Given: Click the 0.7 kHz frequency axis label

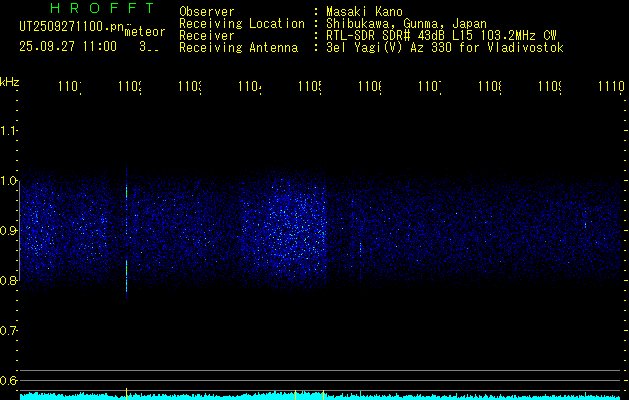Looking at the screenshot, I should (8, 330).
